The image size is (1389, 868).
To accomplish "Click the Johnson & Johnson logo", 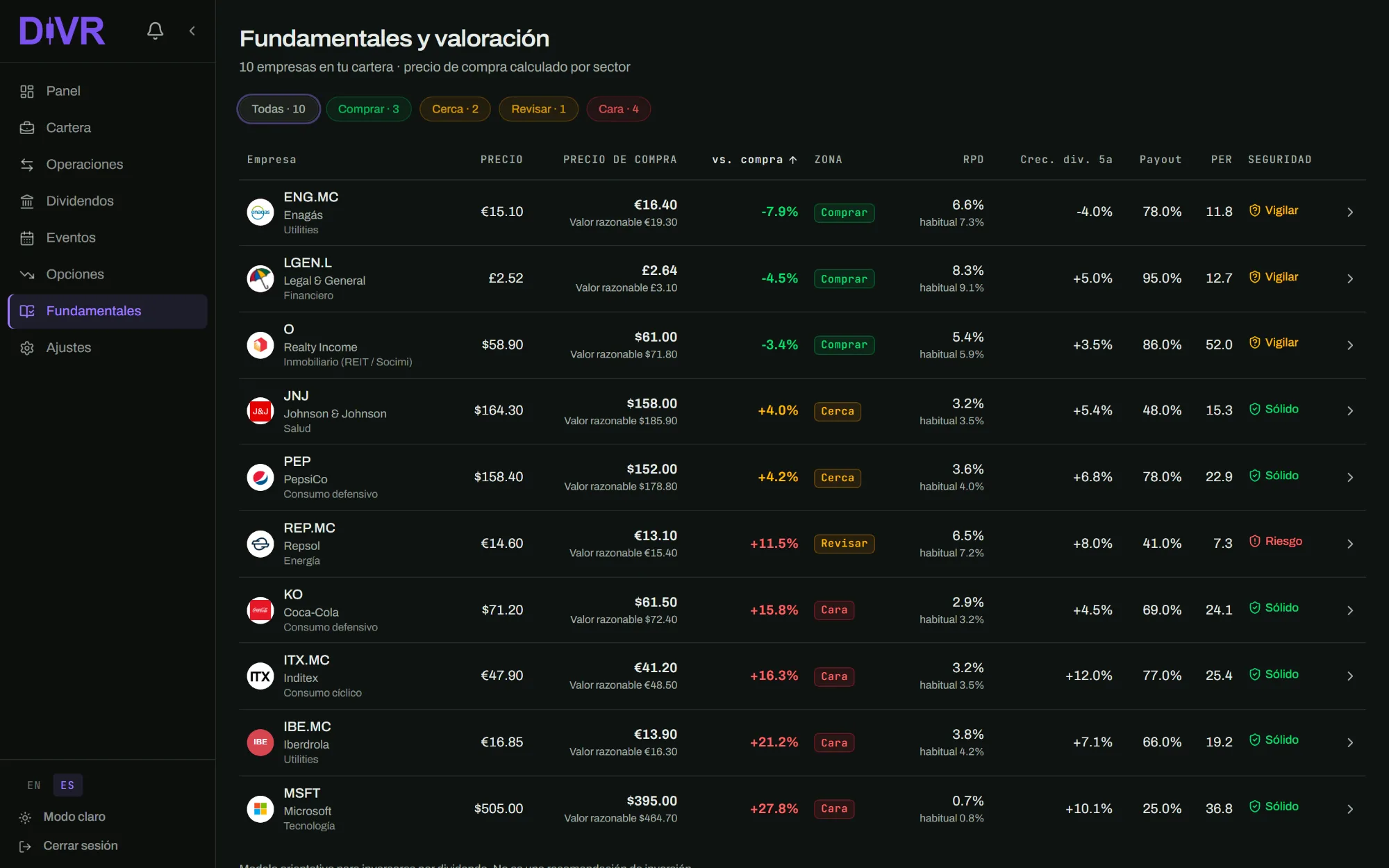I will (260, 411).
